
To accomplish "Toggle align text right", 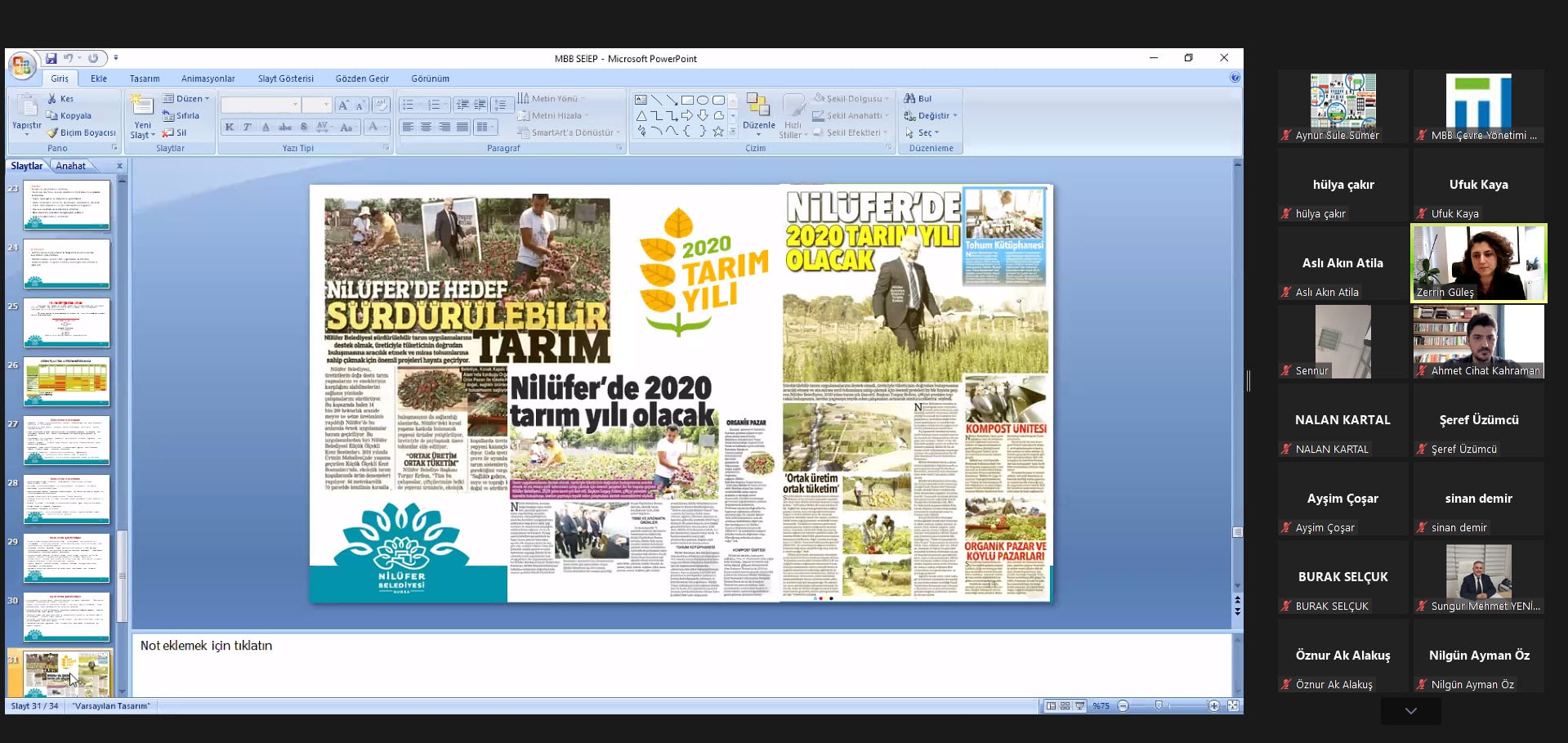I will pos(444,127).
